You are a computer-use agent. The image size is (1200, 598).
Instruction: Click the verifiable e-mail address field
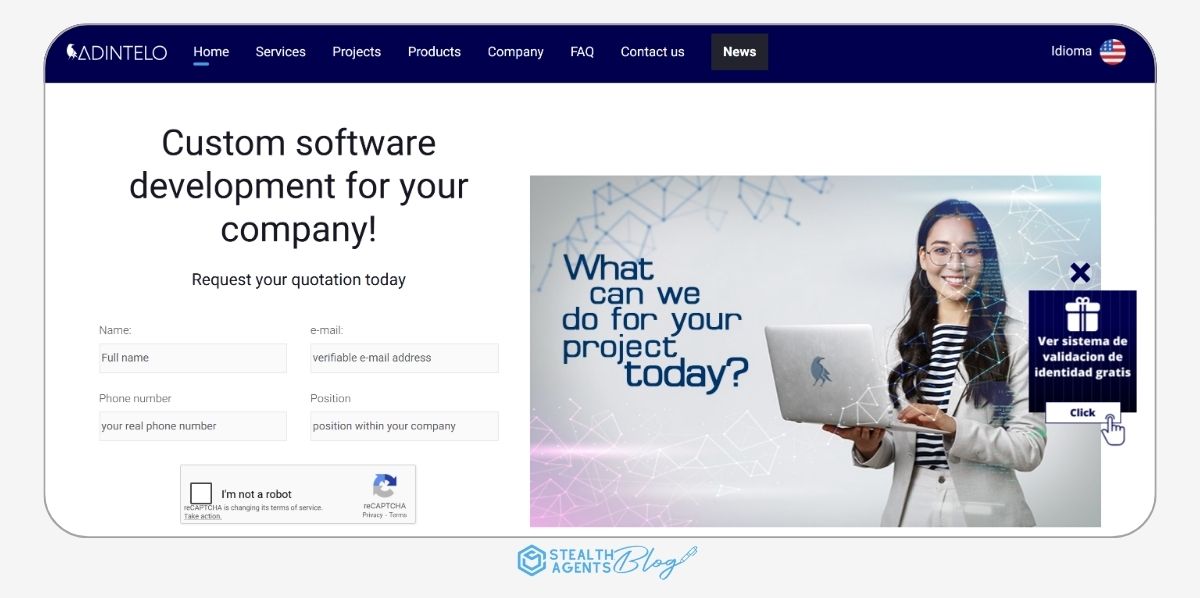click(404, 358)
